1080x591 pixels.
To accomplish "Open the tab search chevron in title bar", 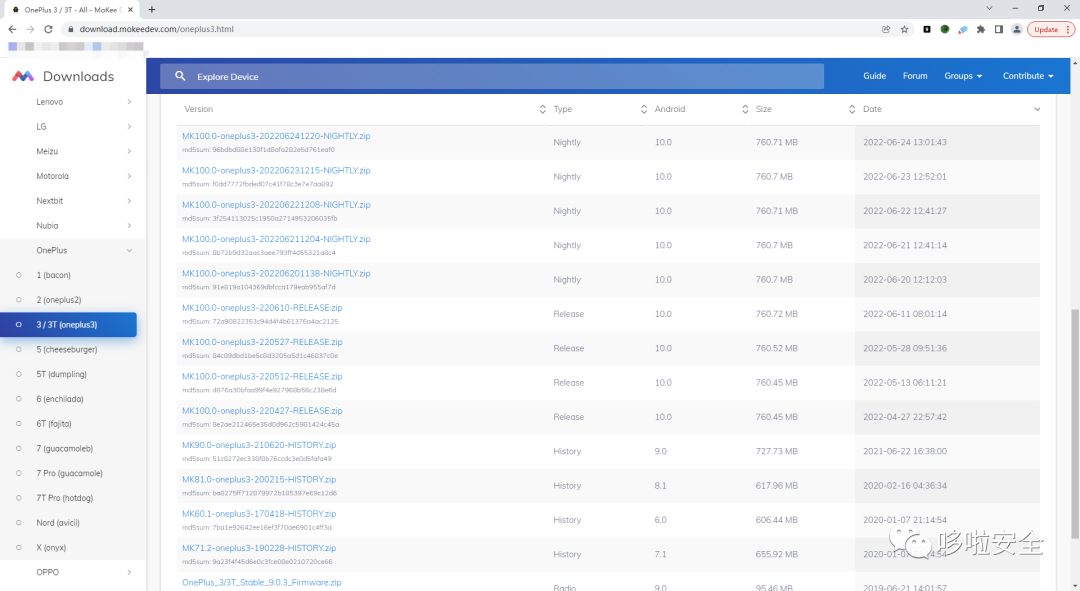I will click(989, 8).
